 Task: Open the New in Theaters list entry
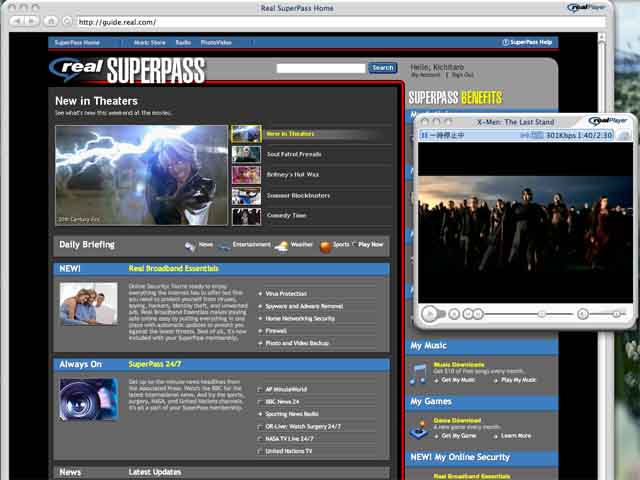coord(290,134)
